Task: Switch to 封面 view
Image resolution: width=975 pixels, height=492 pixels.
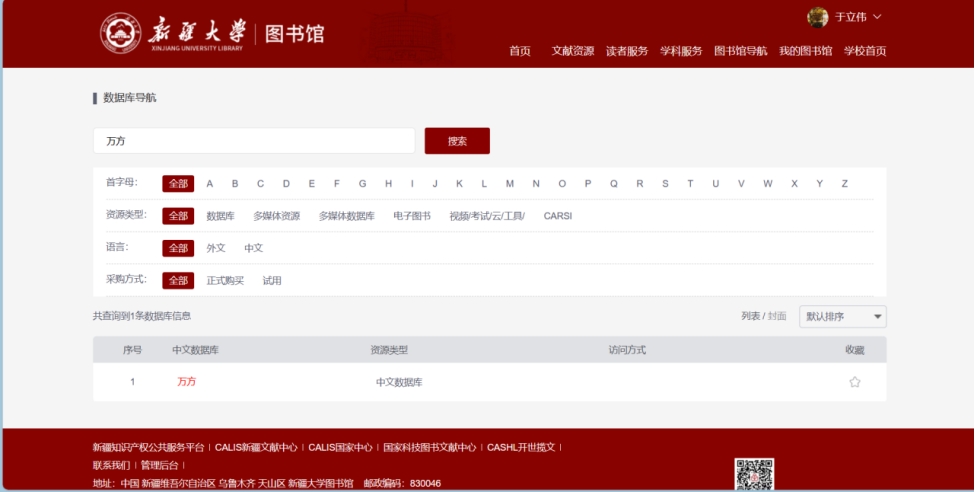Action: pos(777,316)
